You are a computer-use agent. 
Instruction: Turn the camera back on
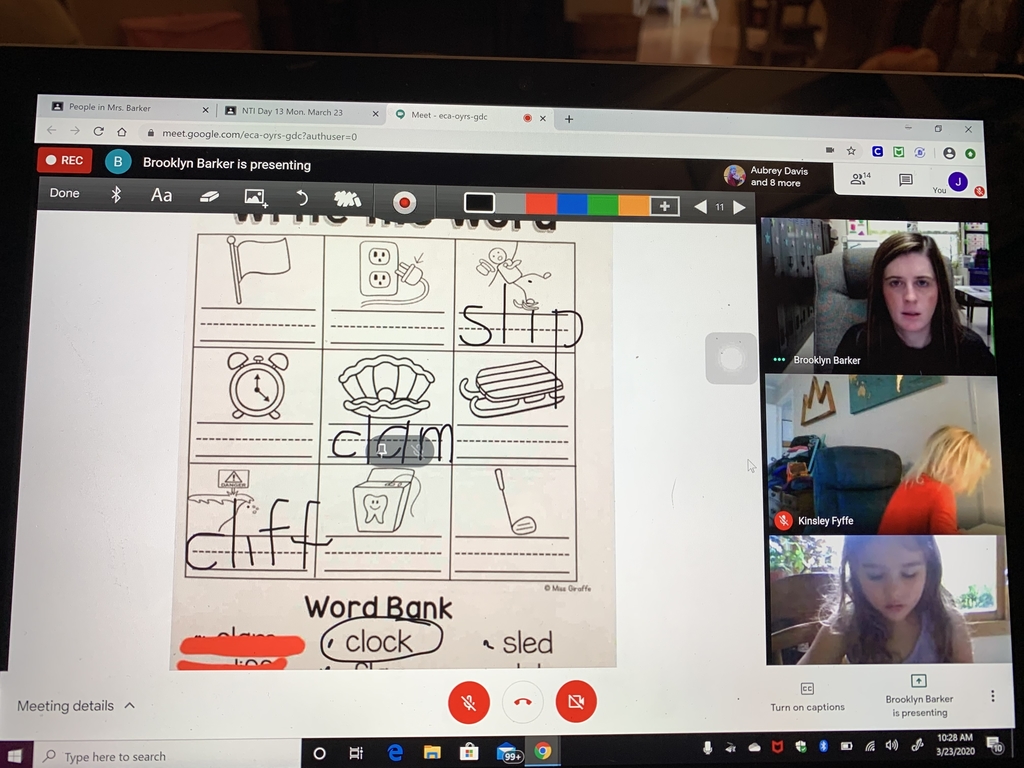pyautogui.click(x=575, y=702)
